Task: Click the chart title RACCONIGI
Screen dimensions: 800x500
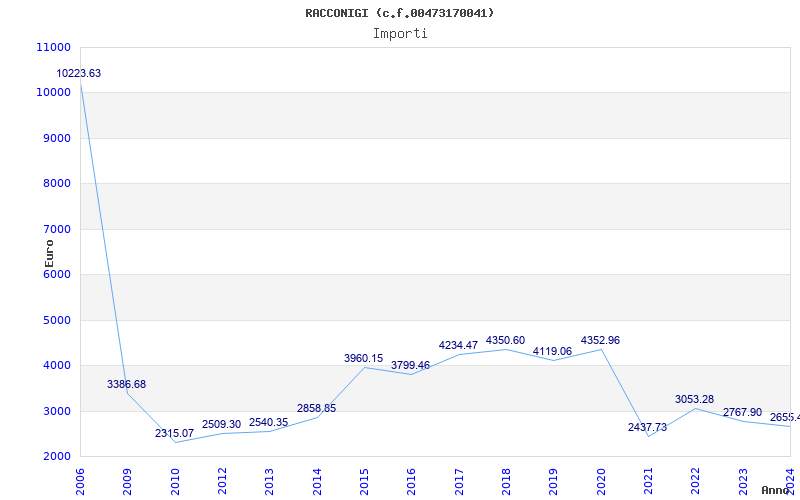Action: click(400, 13)
